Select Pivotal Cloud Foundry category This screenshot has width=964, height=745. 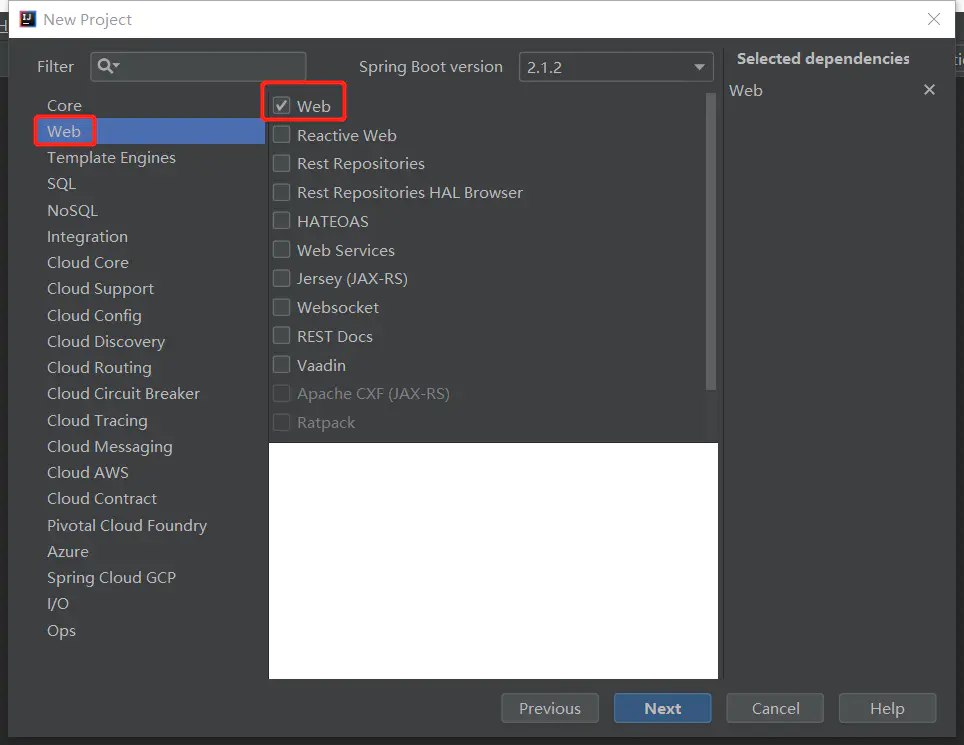click(x=127, y=526)
